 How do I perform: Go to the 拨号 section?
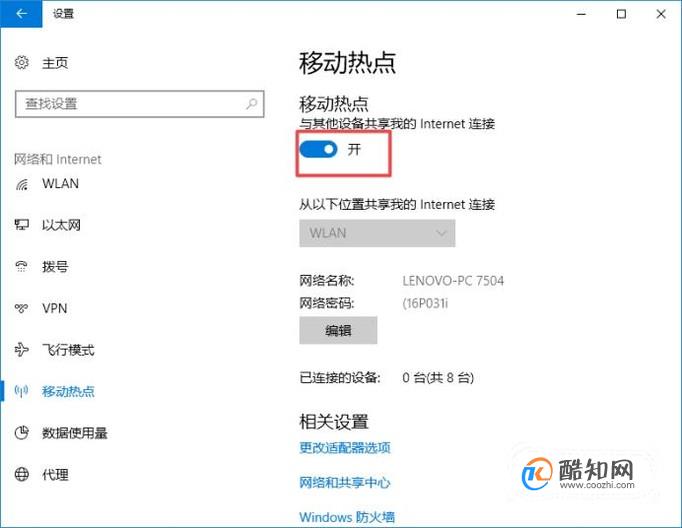55,266
